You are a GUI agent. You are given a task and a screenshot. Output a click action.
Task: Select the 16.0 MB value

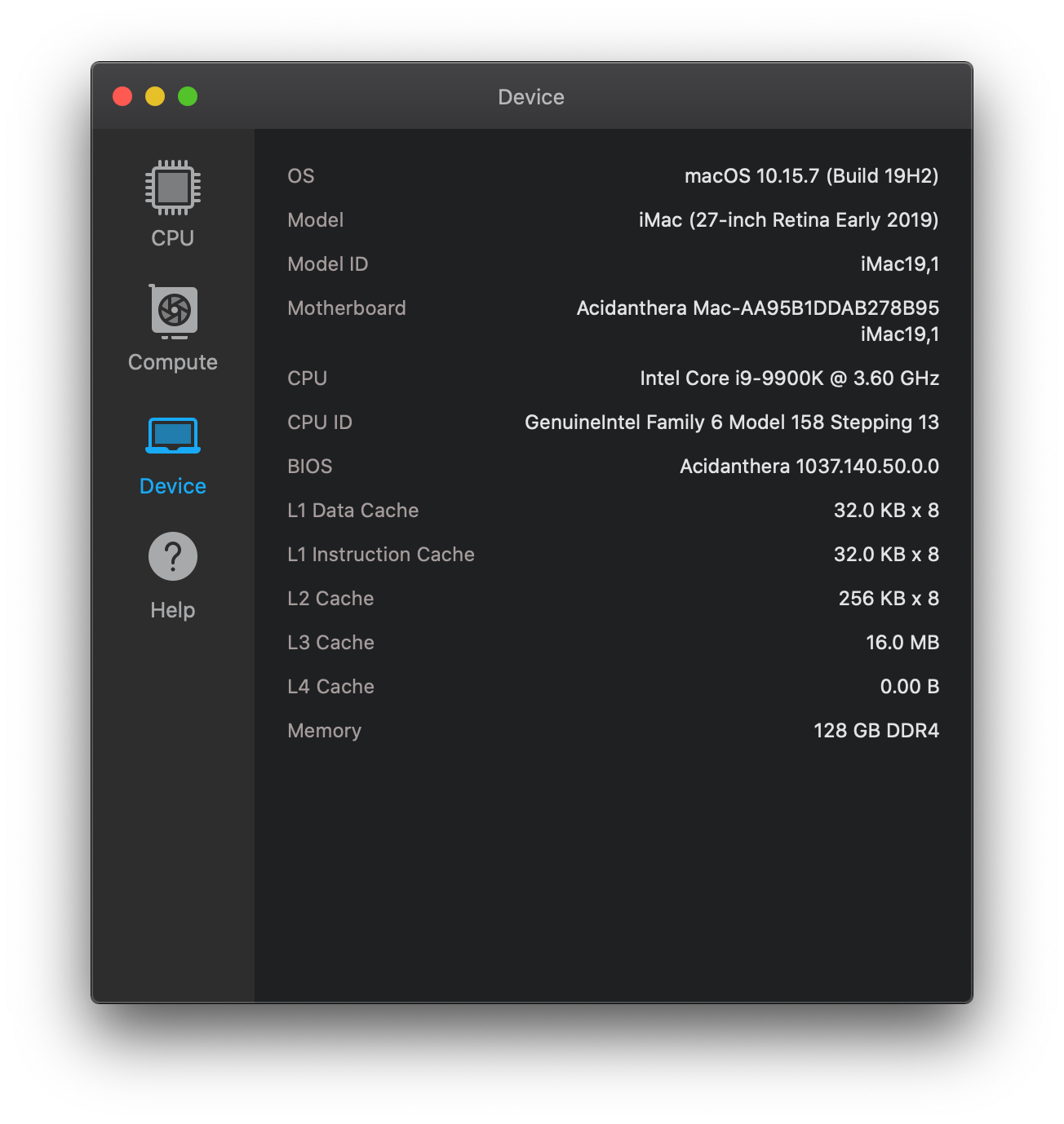(902, 643)
